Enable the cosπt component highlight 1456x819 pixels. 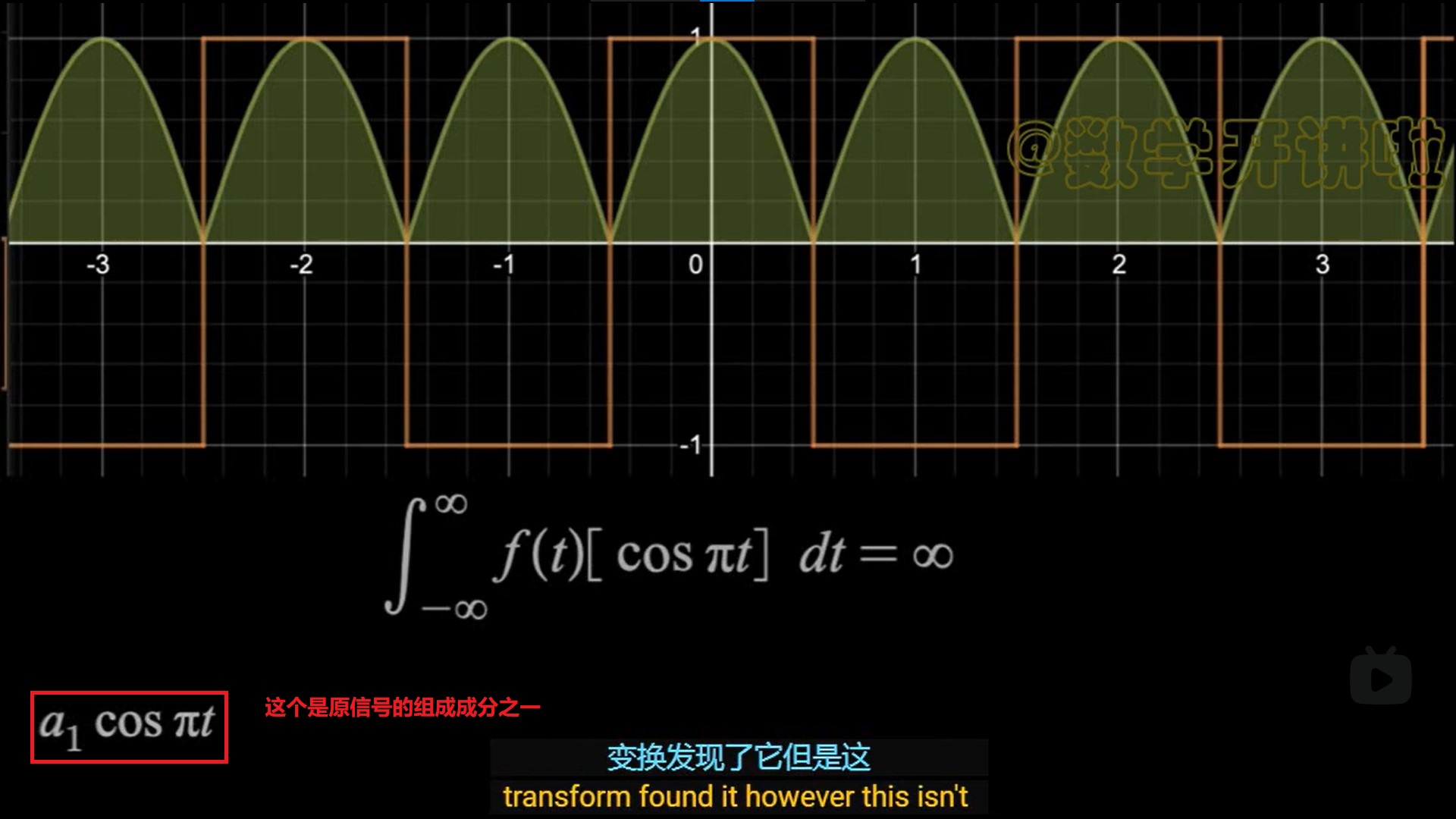pyautogui.click(x=128, y=726)
